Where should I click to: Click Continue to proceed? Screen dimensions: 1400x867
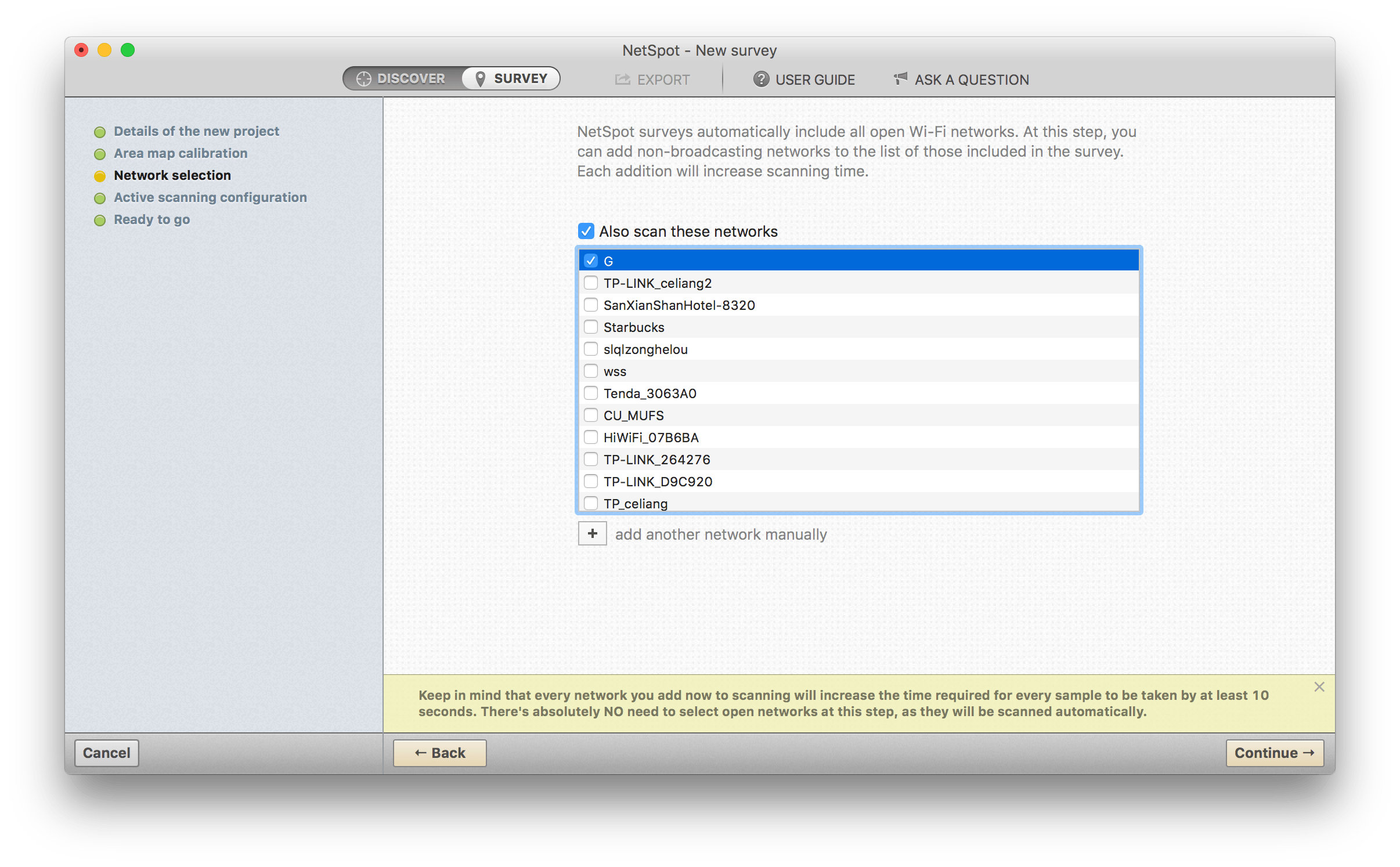(1275, 753)
